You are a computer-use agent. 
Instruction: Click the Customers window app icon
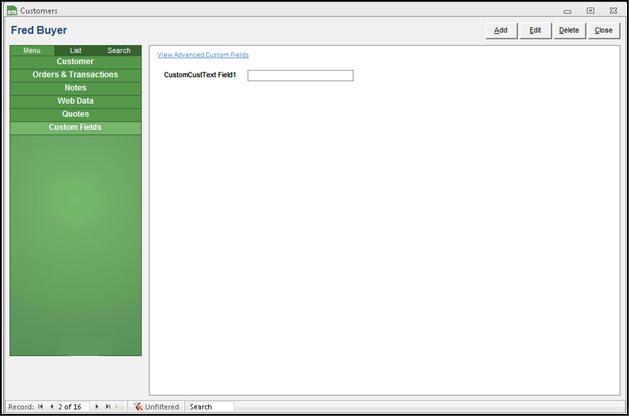pos(11,10)
